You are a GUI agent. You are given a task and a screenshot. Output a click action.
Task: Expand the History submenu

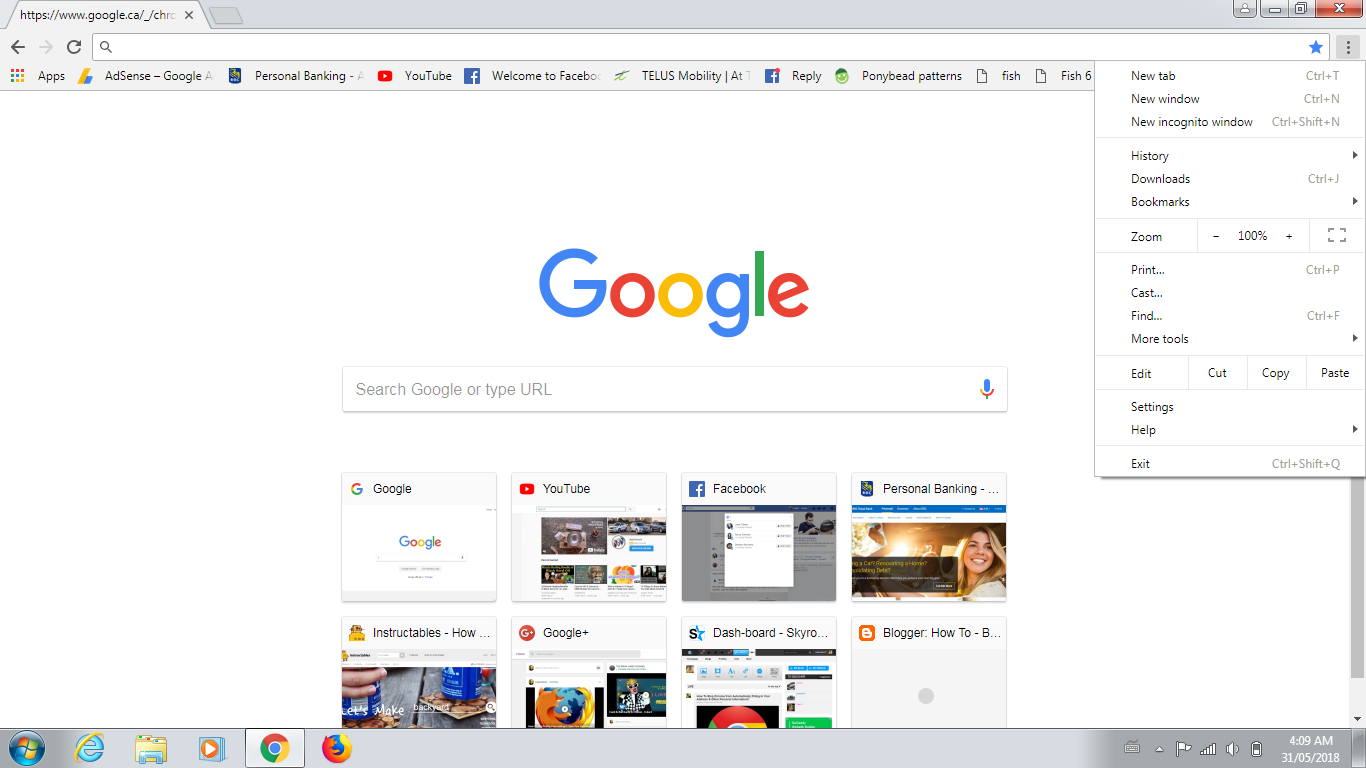point(1230,156)
